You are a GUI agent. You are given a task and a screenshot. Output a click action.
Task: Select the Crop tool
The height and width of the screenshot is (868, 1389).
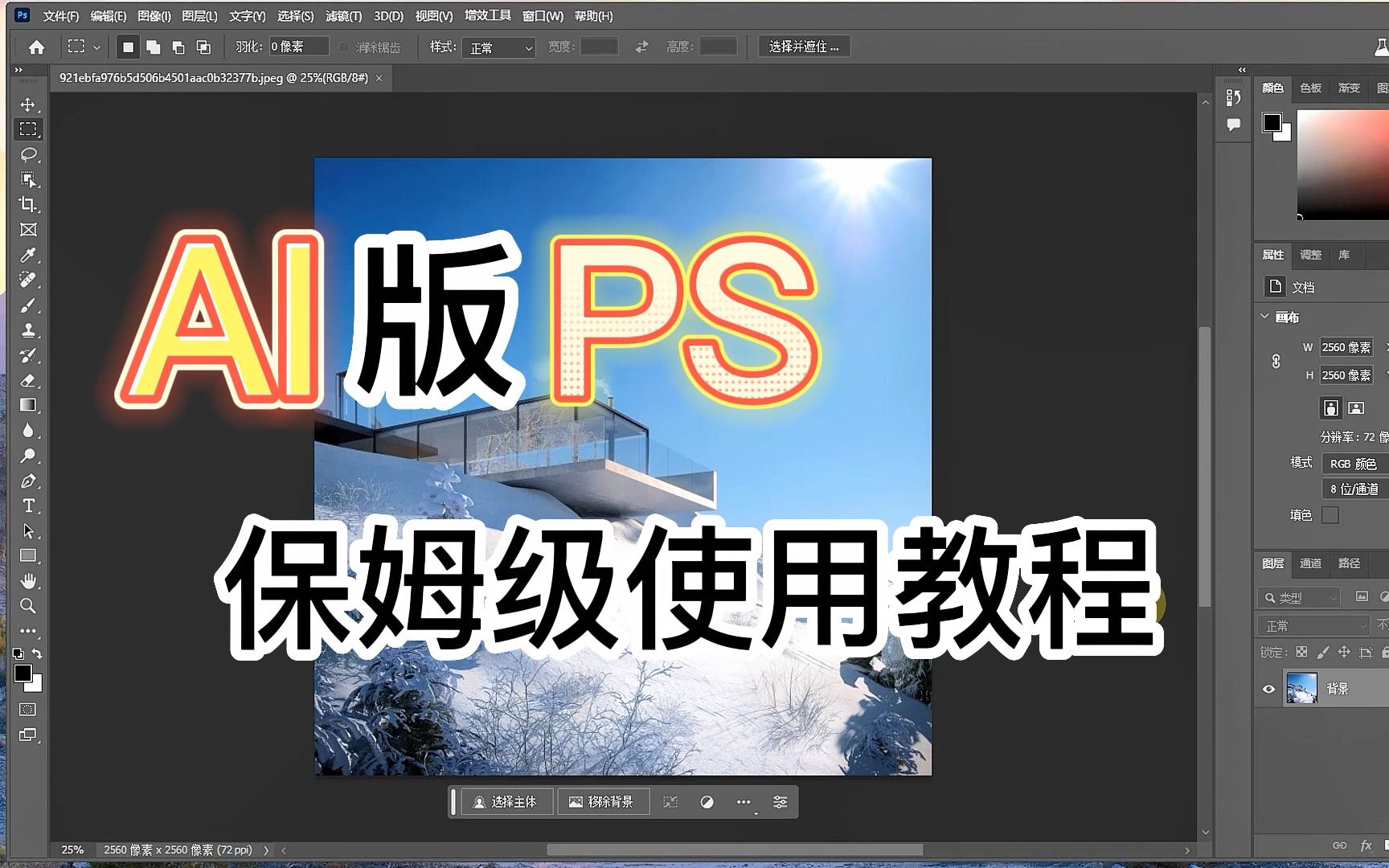[28, 205]
